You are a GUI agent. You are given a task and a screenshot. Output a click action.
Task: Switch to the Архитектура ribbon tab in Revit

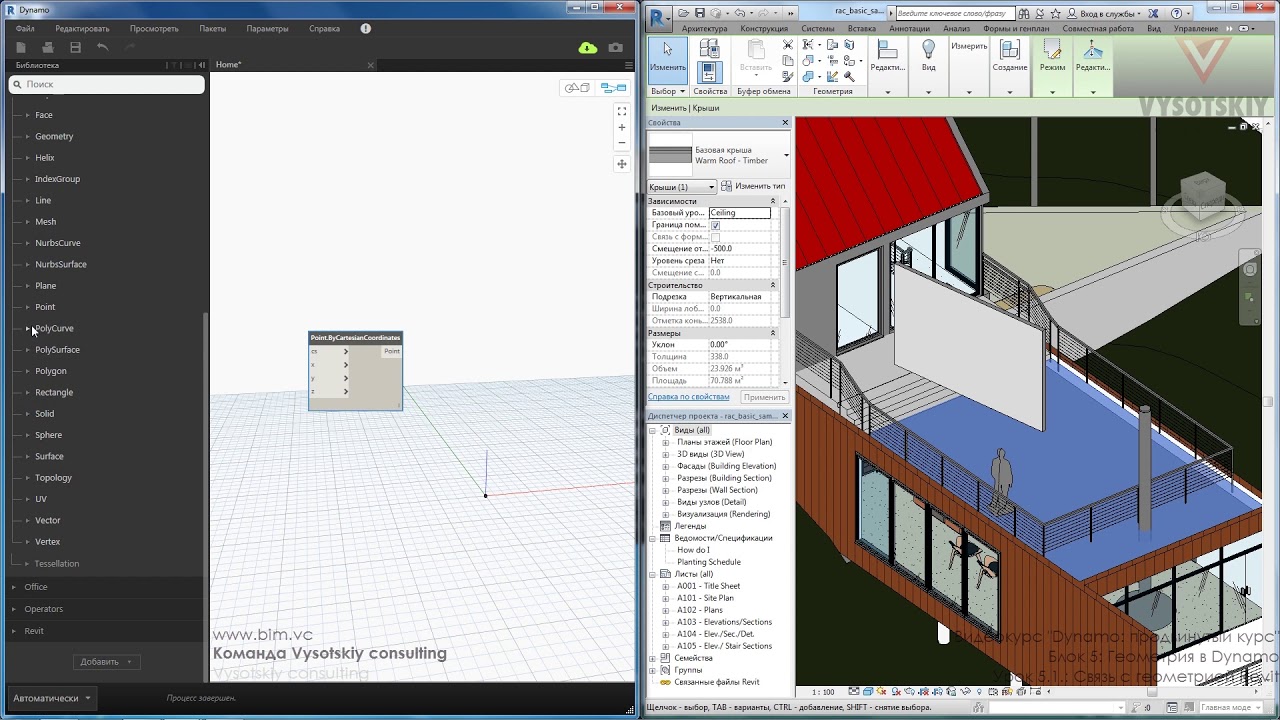click(x=704, y=28)
